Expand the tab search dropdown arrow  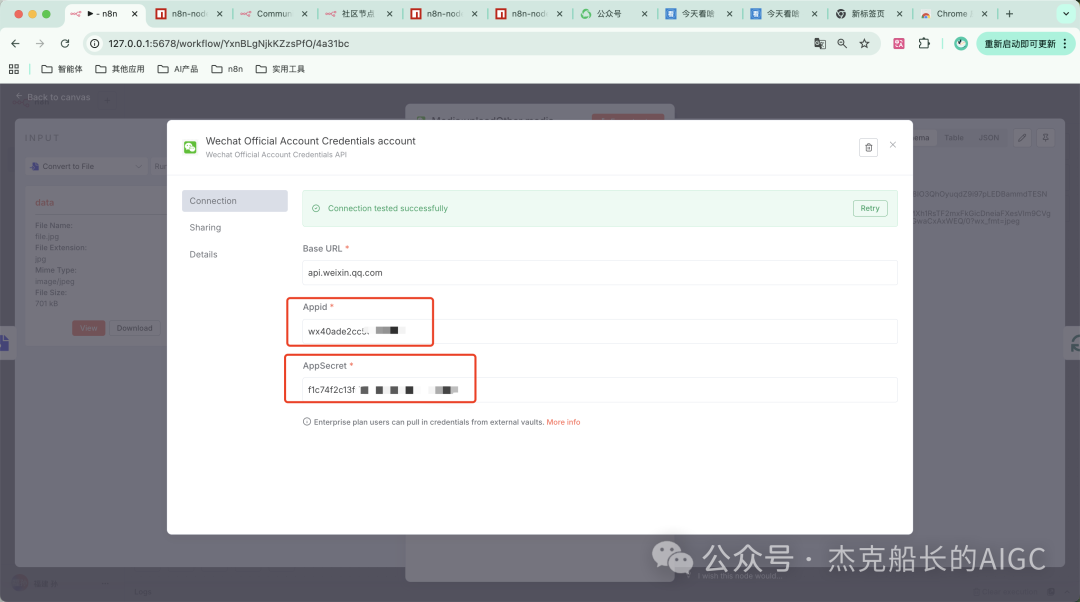[x=1066, y=14]
